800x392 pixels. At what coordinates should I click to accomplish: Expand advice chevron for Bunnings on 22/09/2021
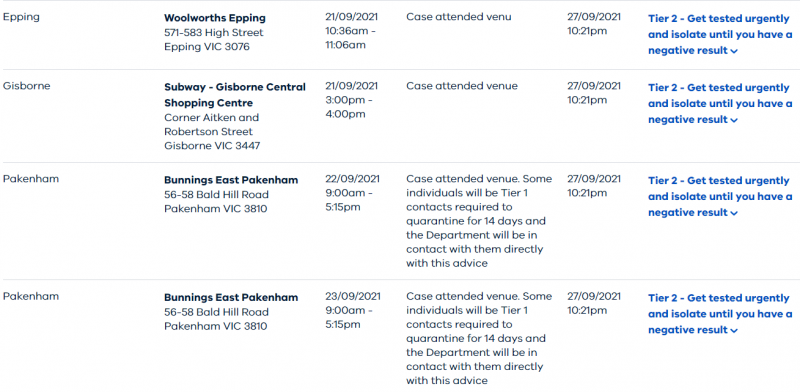(734, 213)
